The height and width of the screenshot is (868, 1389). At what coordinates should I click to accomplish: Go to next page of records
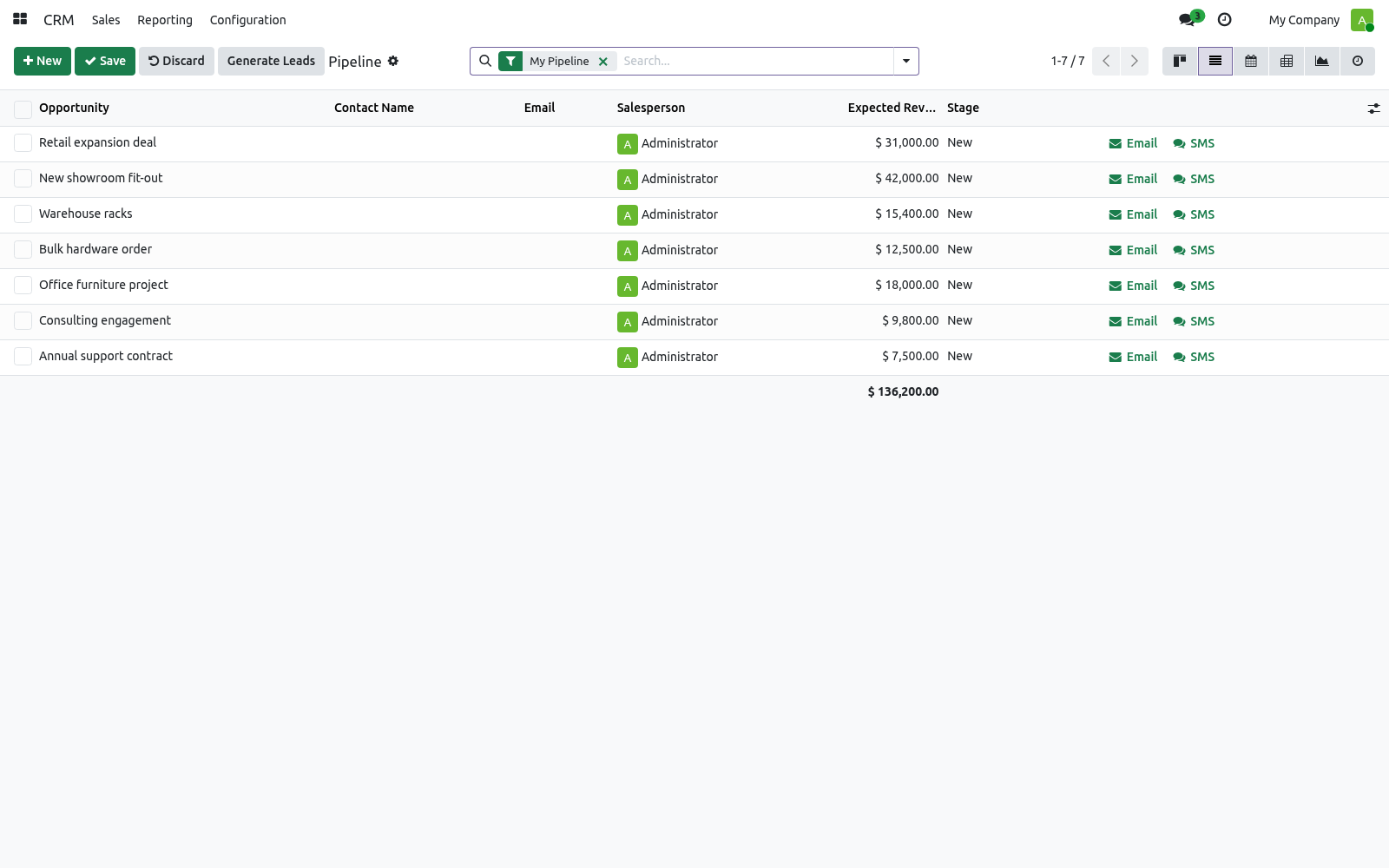(1135, 61)
